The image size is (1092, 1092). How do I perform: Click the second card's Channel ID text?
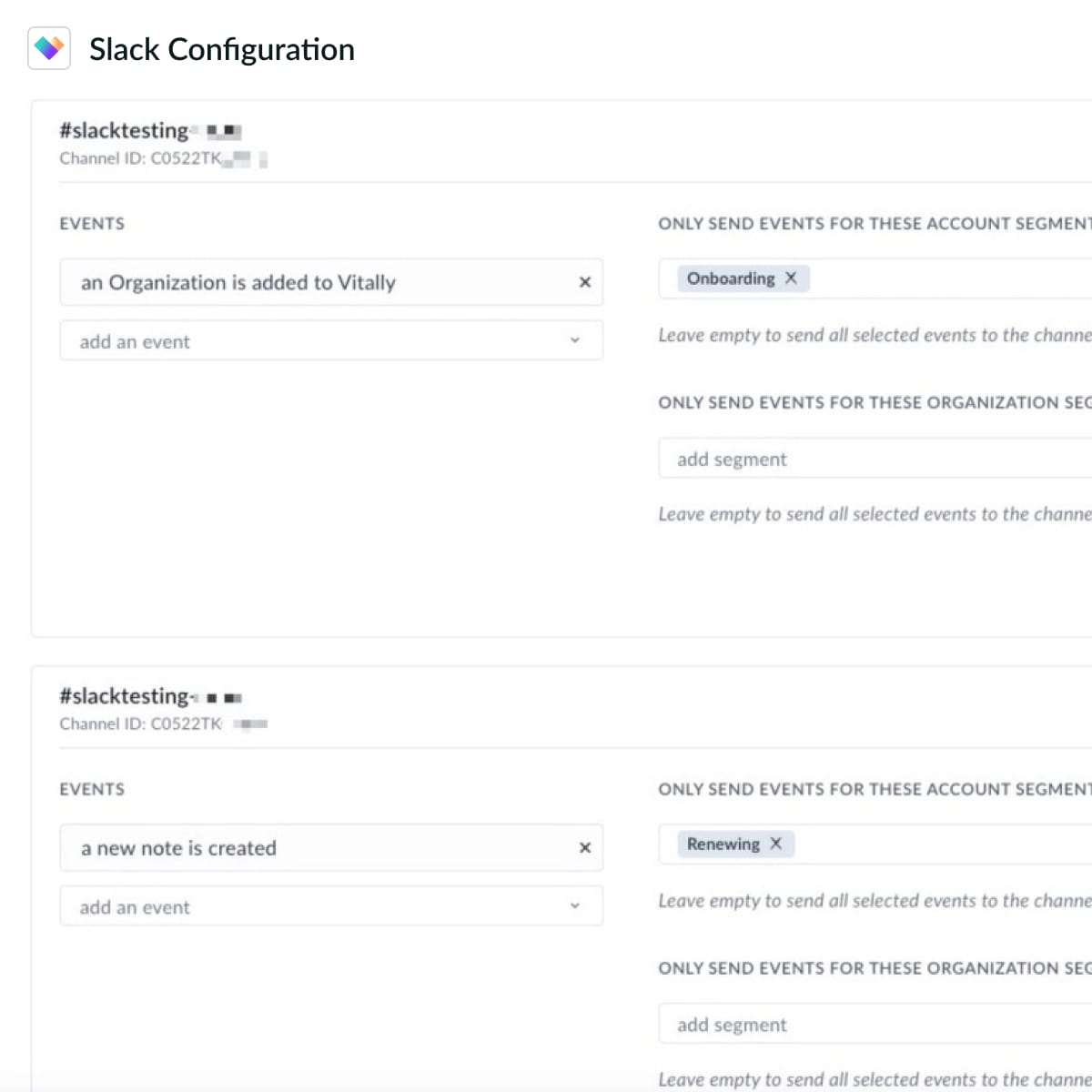point(163,724)
